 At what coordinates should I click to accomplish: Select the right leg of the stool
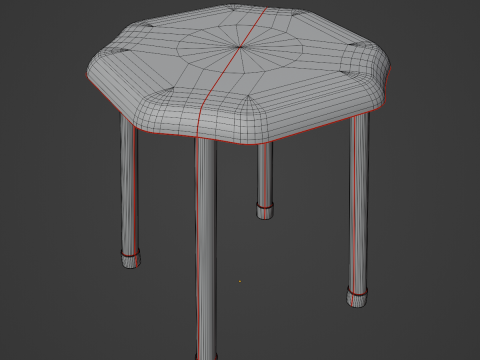point(359,209)
